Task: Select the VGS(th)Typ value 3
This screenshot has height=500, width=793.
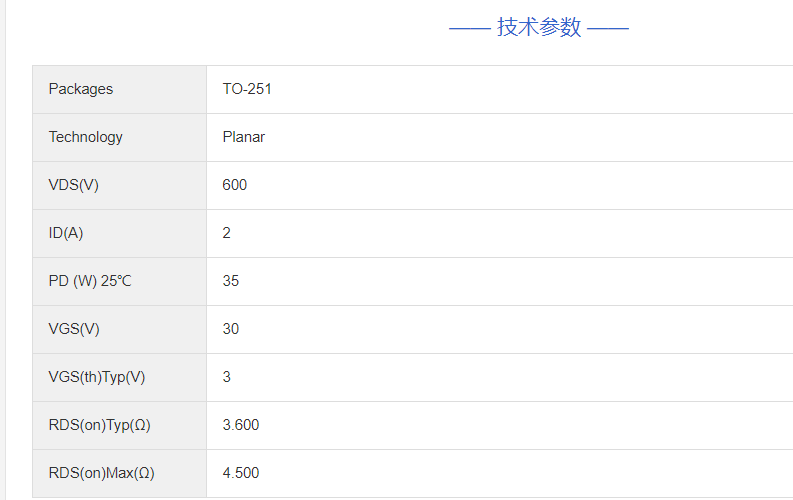Action: pyautogui.click(x=227, y=377)
